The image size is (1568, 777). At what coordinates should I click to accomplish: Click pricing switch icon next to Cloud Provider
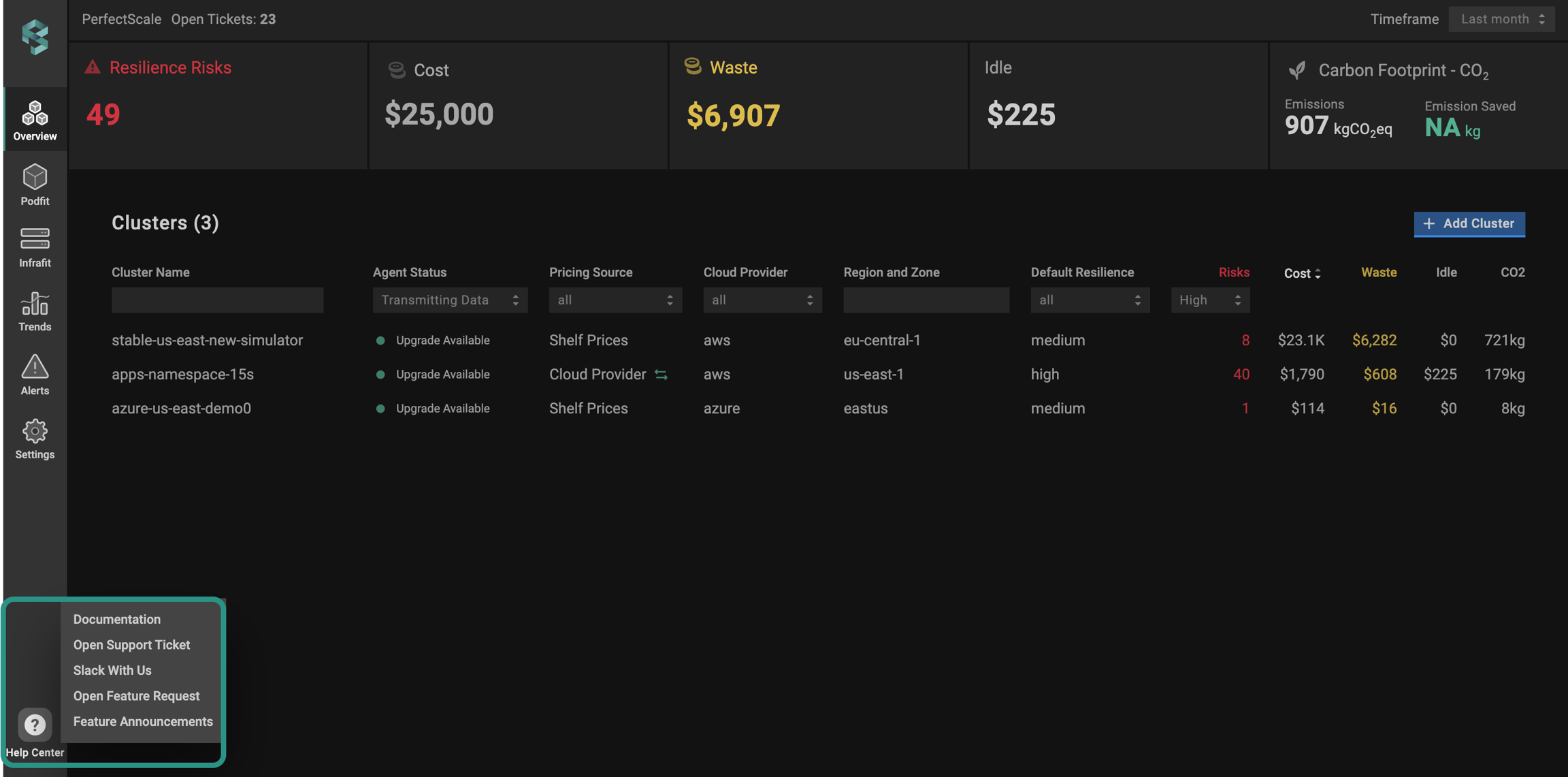pos(661,375)
